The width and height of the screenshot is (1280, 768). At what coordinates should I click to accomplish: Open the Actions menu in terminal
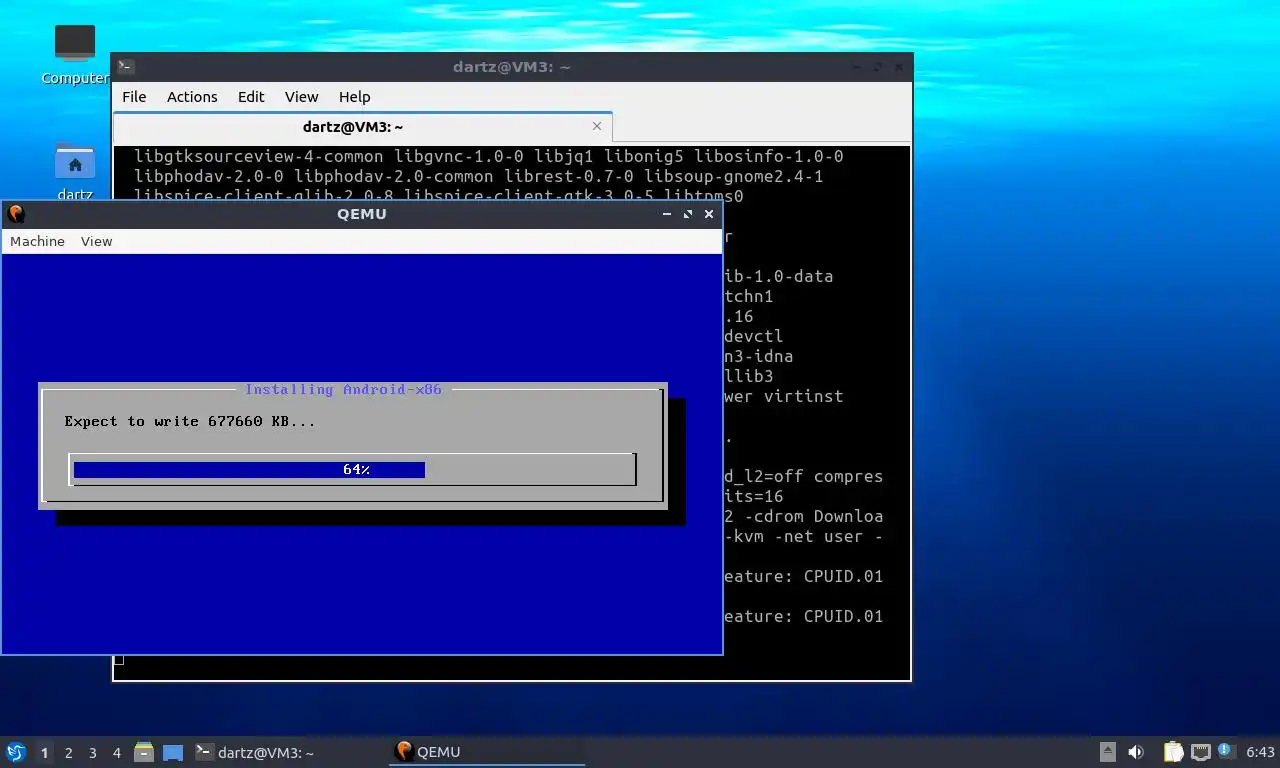pyautogui.click(x=192, y=97)
